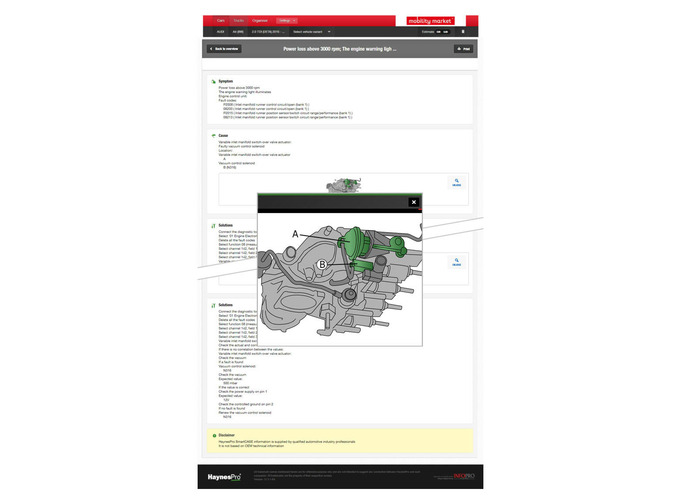The height and width of the screenshot is (500, 680).
Task: Toggle the Estimate on/off switch
Action: pos(443,31)
